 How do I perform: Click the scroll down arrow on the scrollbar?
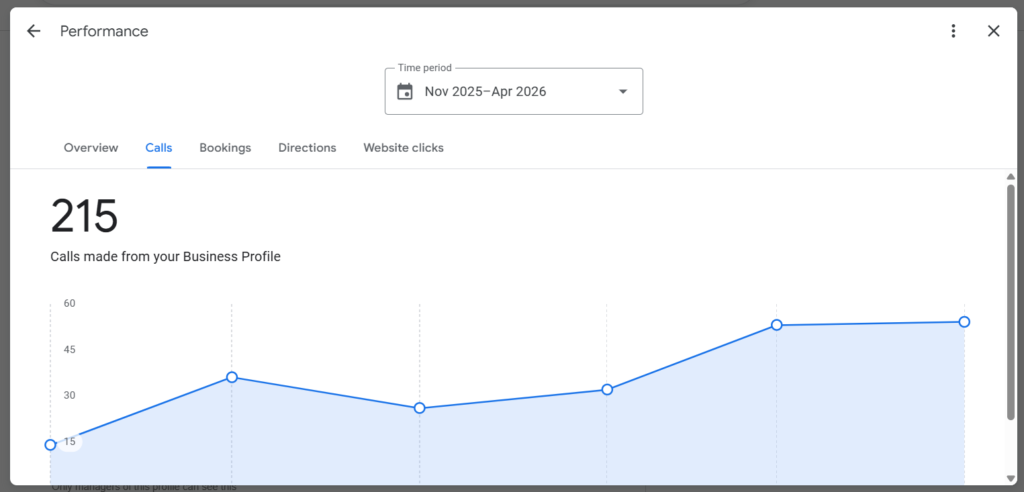[x=1010, y=480]
